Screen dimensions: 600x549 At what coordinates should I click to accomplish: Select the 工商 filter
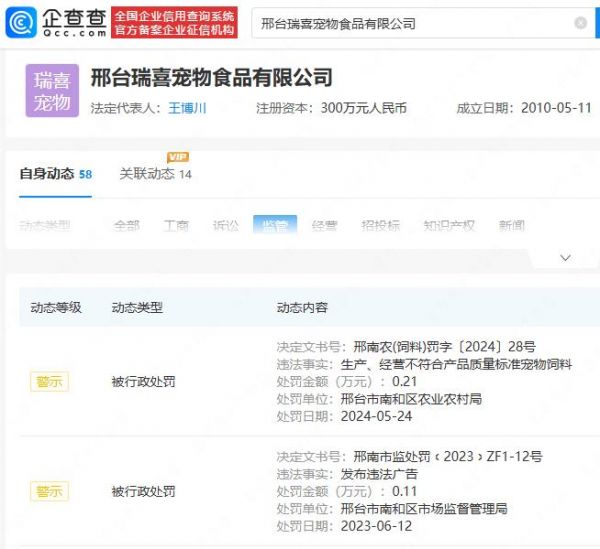coord(176,225)
